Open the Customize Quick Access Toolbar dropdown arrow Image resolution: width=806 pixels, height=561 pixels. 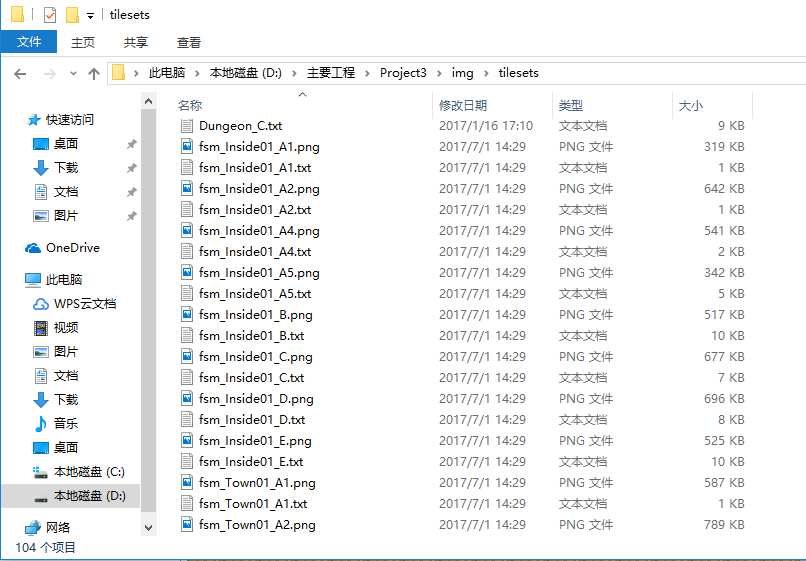pos(90,16)
